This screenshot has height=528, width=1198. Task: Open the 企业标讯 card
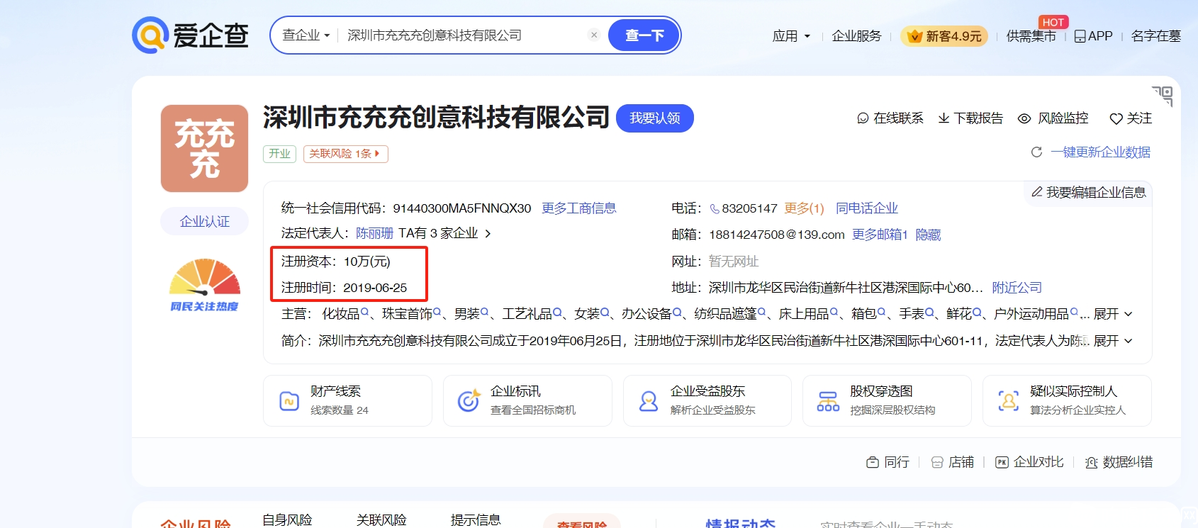[x=527, y=400]
